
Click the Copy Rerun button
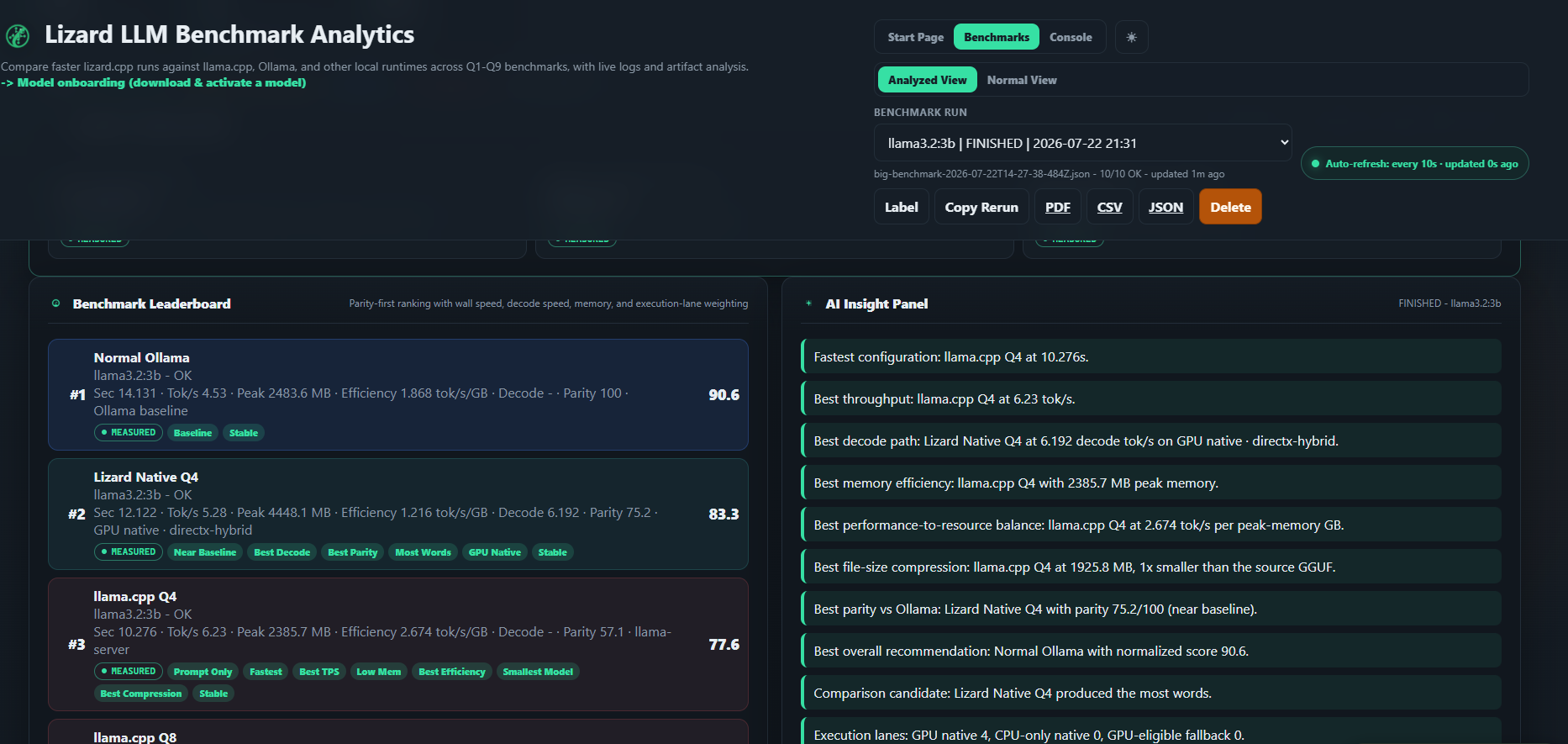point(981,207)
